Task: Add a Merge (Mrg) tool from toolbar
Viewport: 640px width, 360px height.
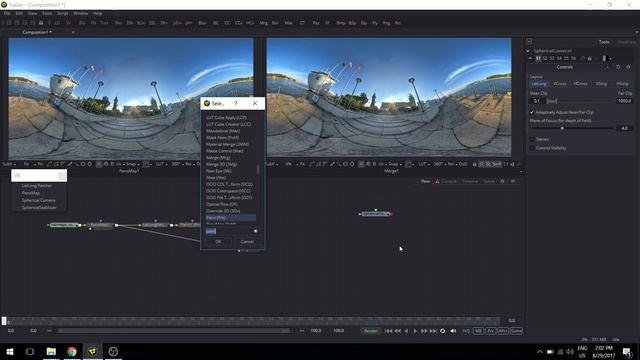Action: click(x=264, y=23)
